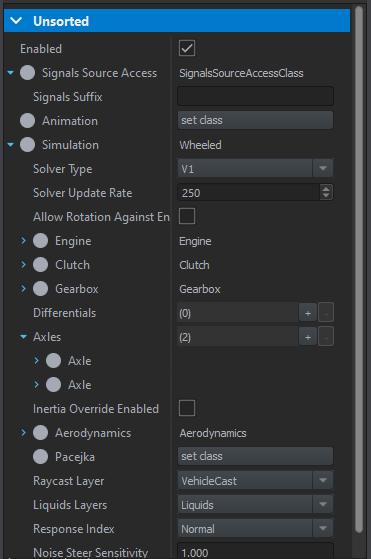The height and width of the screenshot is (559, 371).
Task: Open the Solver Type dropdown
Action: point(256,168)
